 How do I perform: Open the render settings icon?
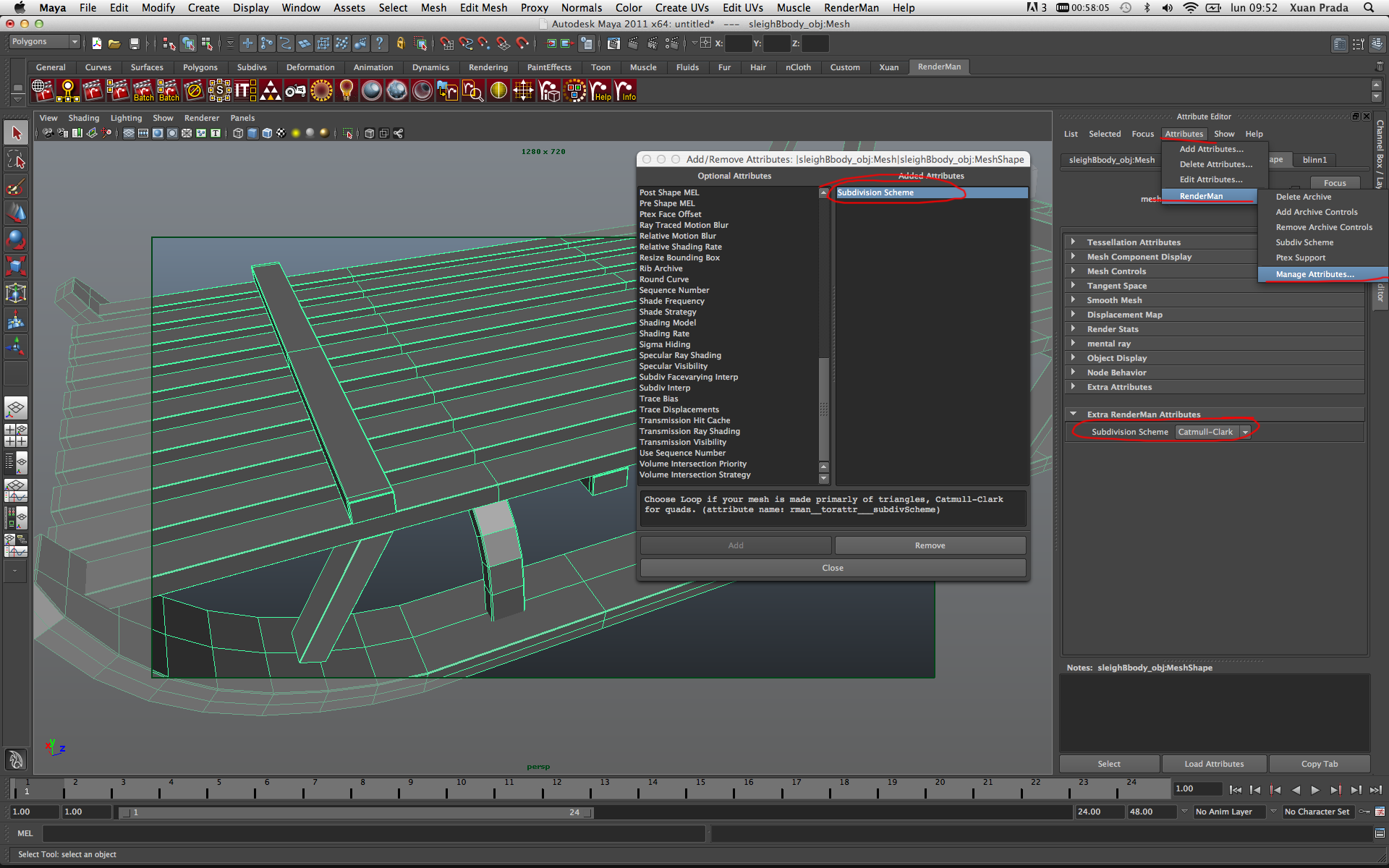click(671, 43)
